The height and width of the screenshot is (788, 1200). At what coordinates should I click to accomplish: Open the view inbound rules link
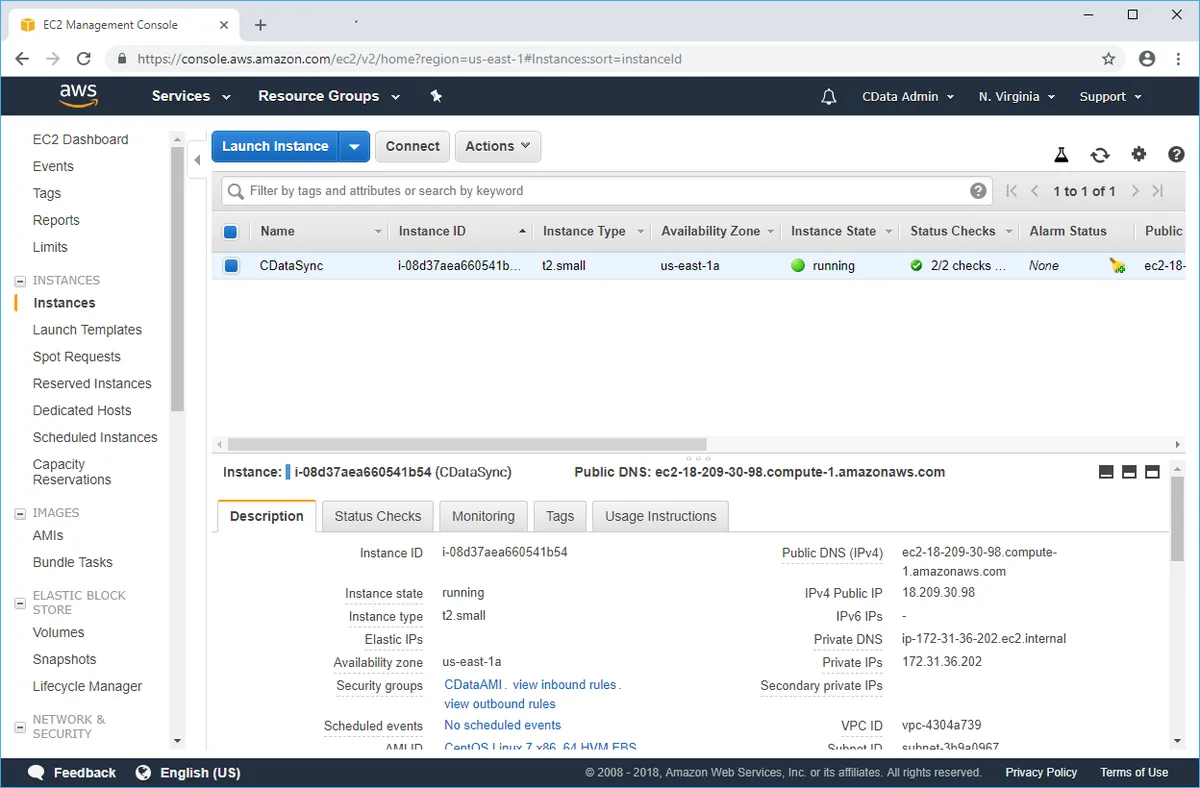point(564,685)
